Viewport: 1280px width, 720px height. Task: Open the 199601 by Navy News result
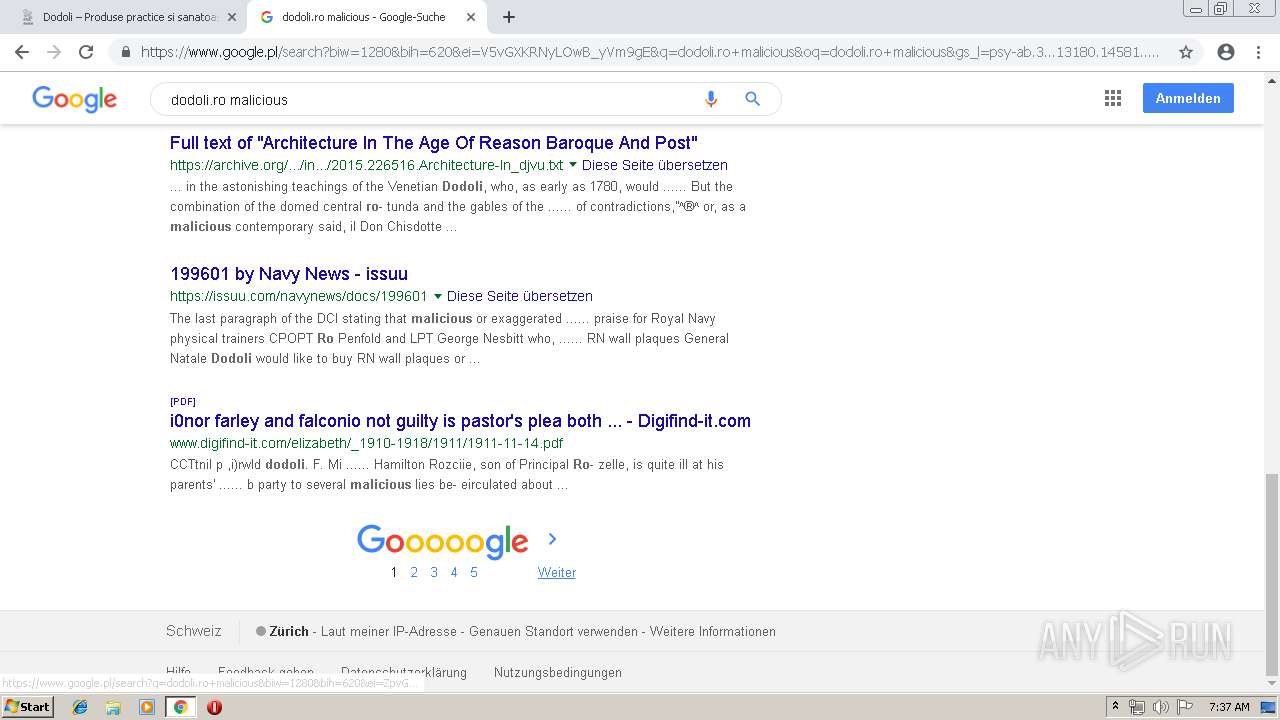[289, 274]
